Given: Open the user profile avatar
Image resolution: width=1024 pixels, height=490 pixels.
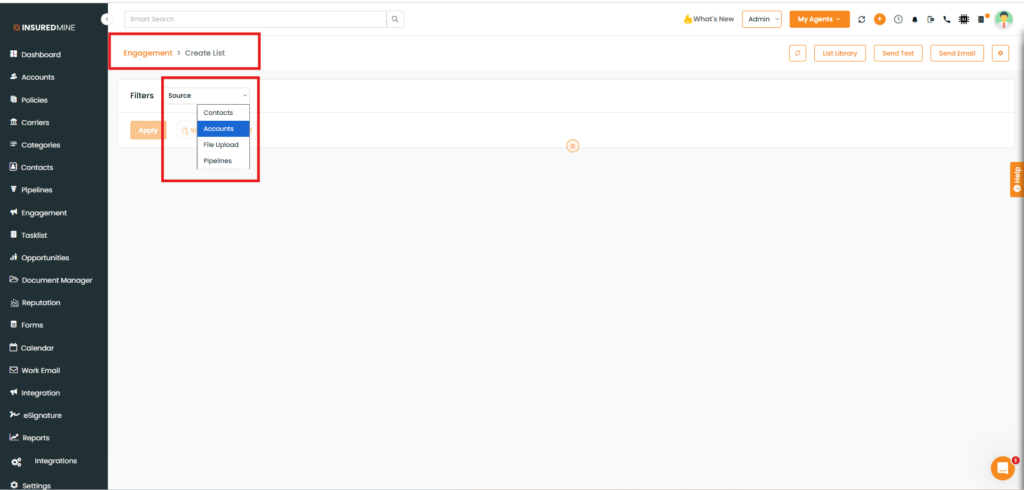Looking at the screenshot, I should [1003, 19].
